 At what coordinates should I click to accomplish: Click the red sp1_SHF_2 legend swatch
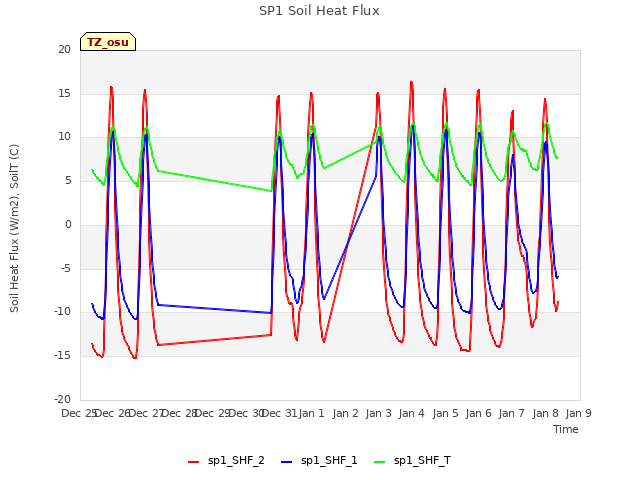pyautogui.click(x=193, y=462)
